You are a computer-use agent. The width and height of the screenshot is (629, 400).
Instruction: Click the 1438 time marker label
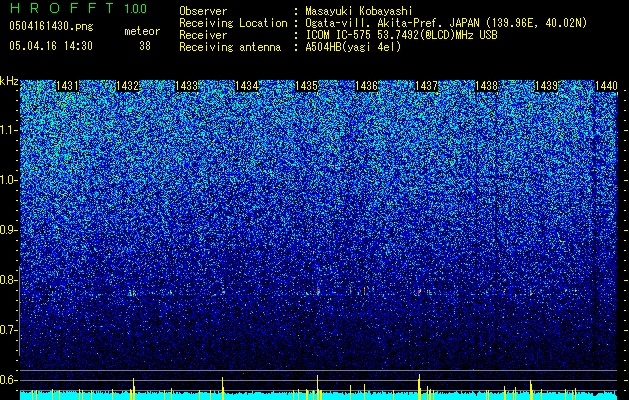coord(487,86)
